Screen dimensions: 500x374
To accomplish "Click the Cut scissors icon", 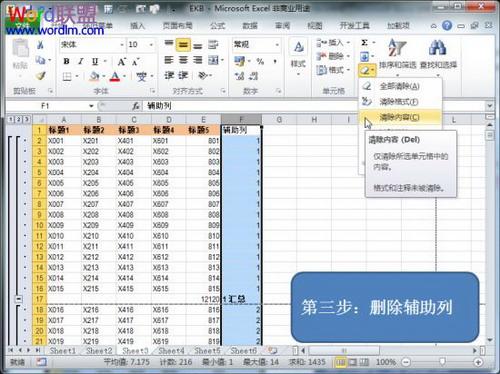I will 40,45.
